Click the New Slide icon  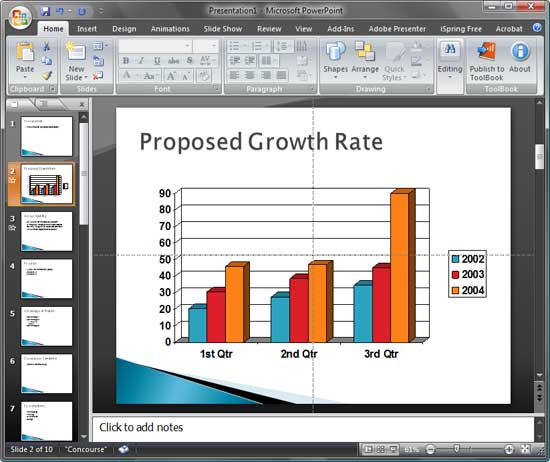(76, 52)
